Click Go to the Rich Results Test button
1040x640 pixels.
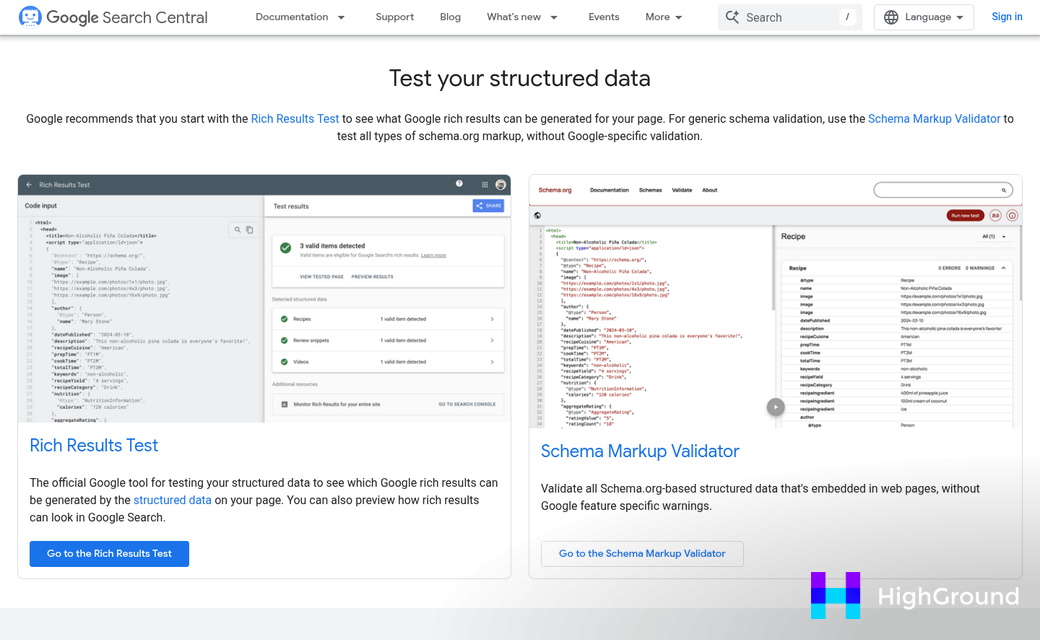click(x=109, y=554)
